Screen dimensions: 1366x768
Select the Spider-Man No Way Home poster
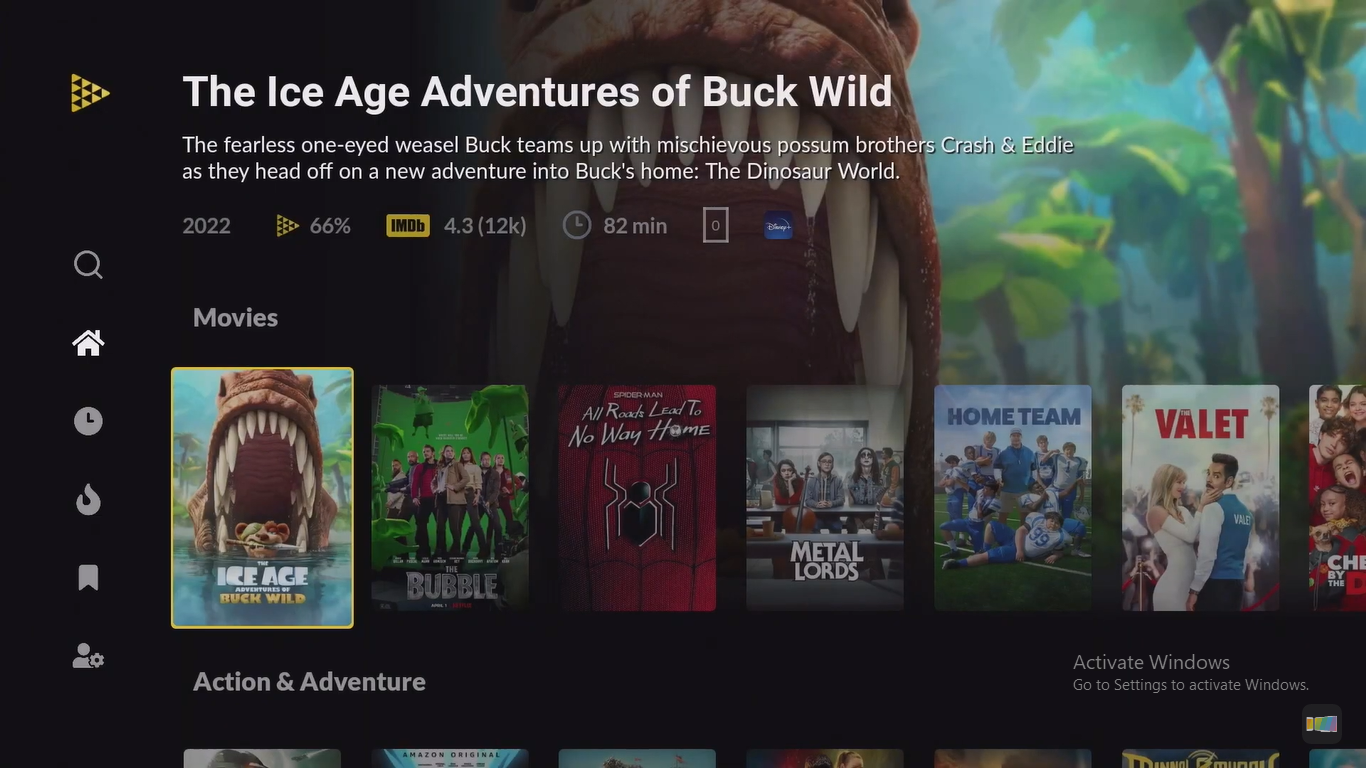[638, 498]
